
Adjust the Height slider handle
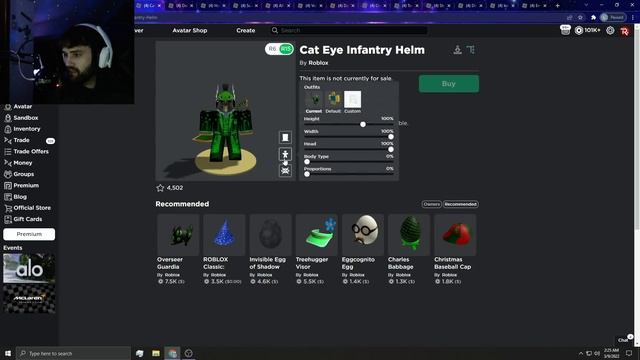tap(363, 124)
